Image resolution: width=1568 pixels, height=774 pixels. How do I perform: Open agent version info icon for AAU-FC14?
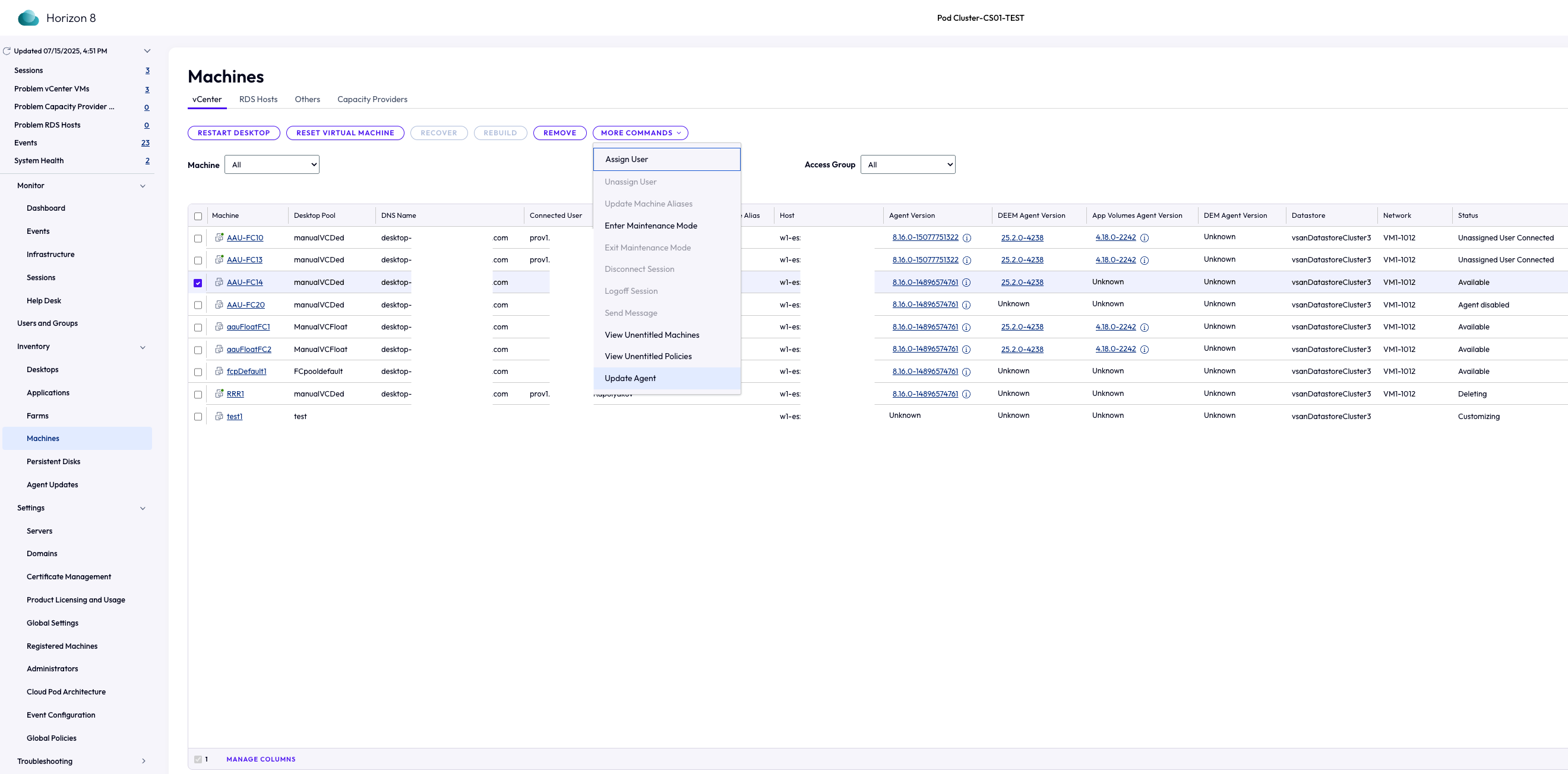(x=966, y=283)
